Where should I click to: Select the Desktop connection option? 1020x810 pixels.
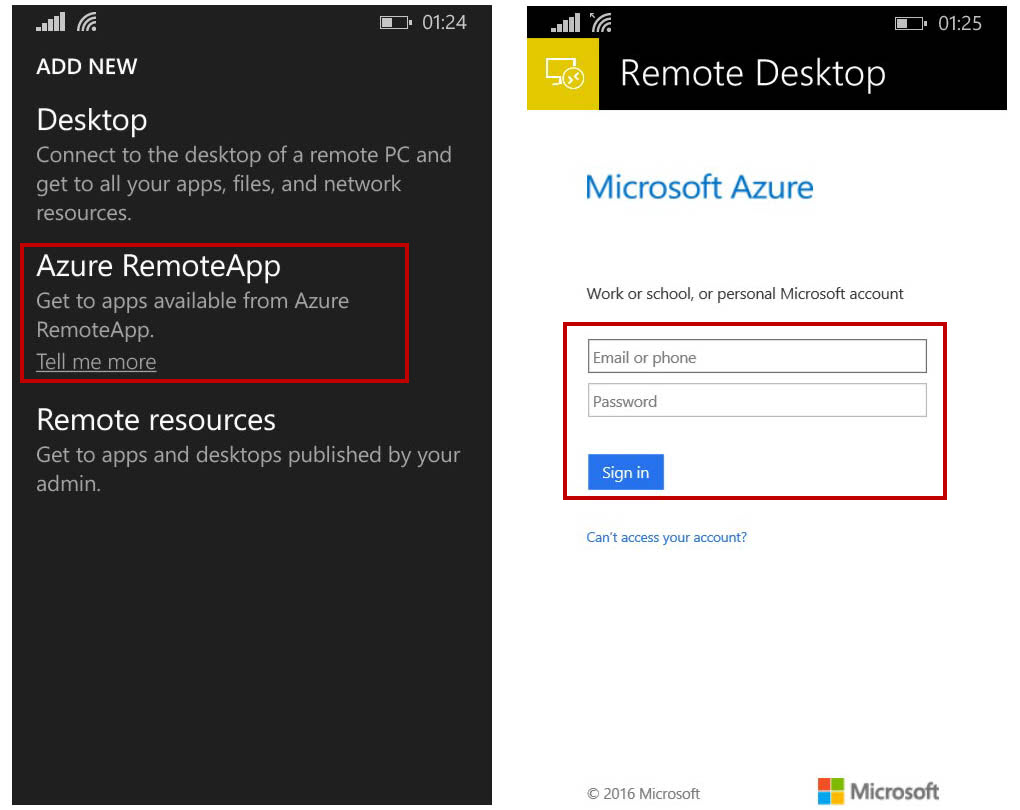[92, 120]
